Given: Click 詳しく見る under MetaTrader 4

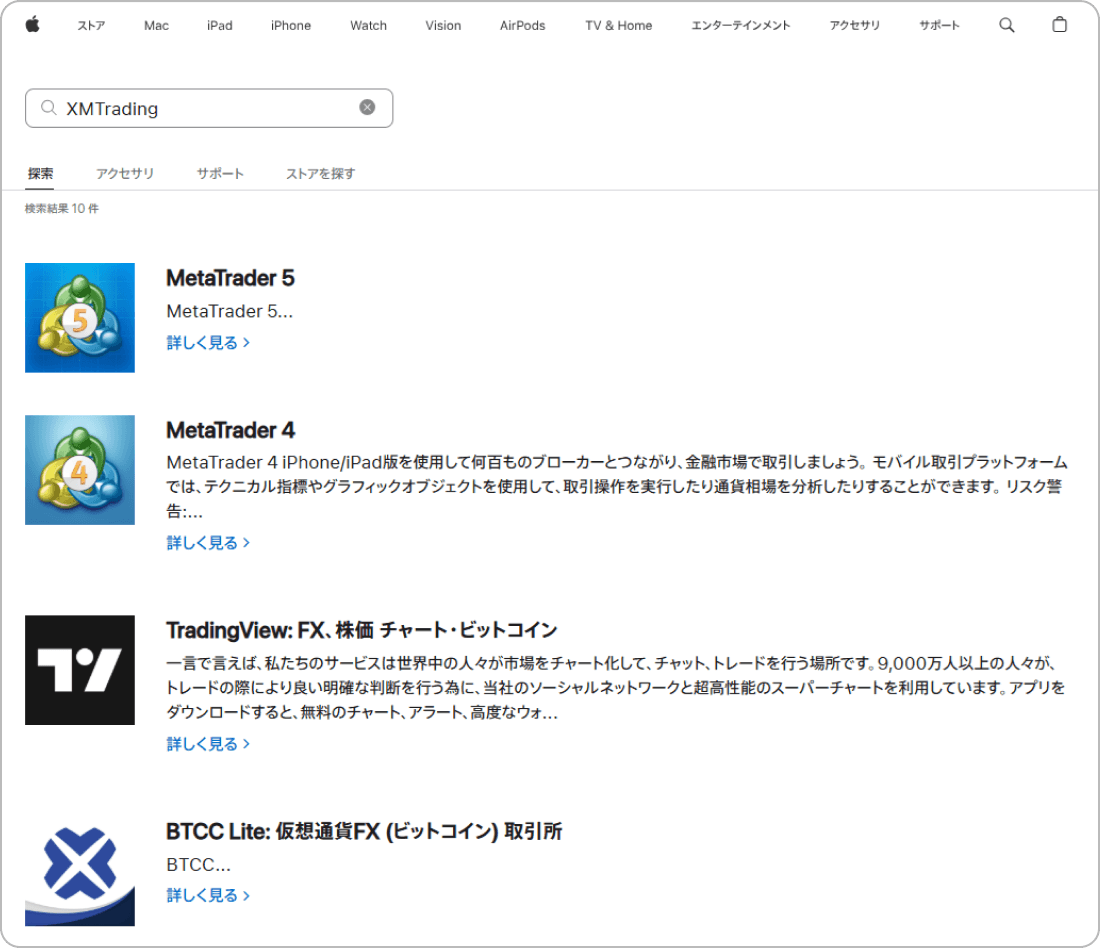Looking at the screenshot, I should coord(208,542).
